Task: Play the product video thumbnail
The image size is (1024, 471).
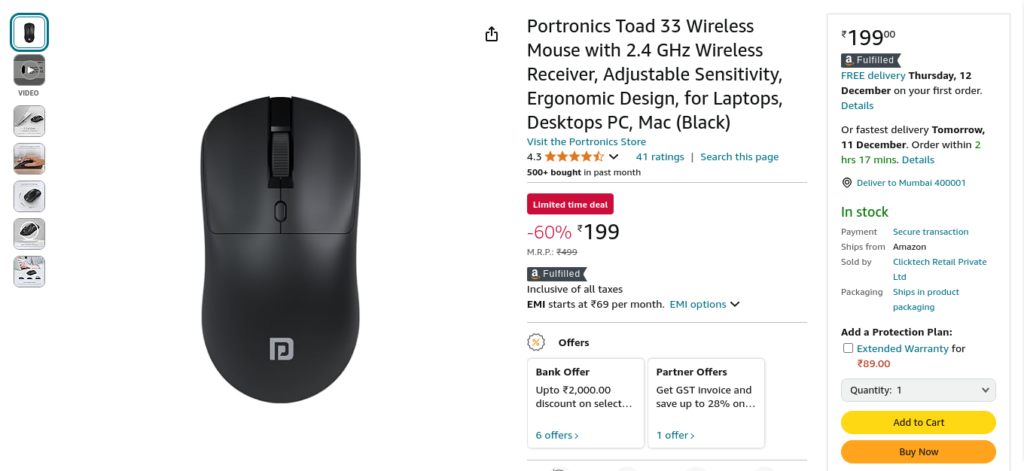Action: click(x=29, y=70)
